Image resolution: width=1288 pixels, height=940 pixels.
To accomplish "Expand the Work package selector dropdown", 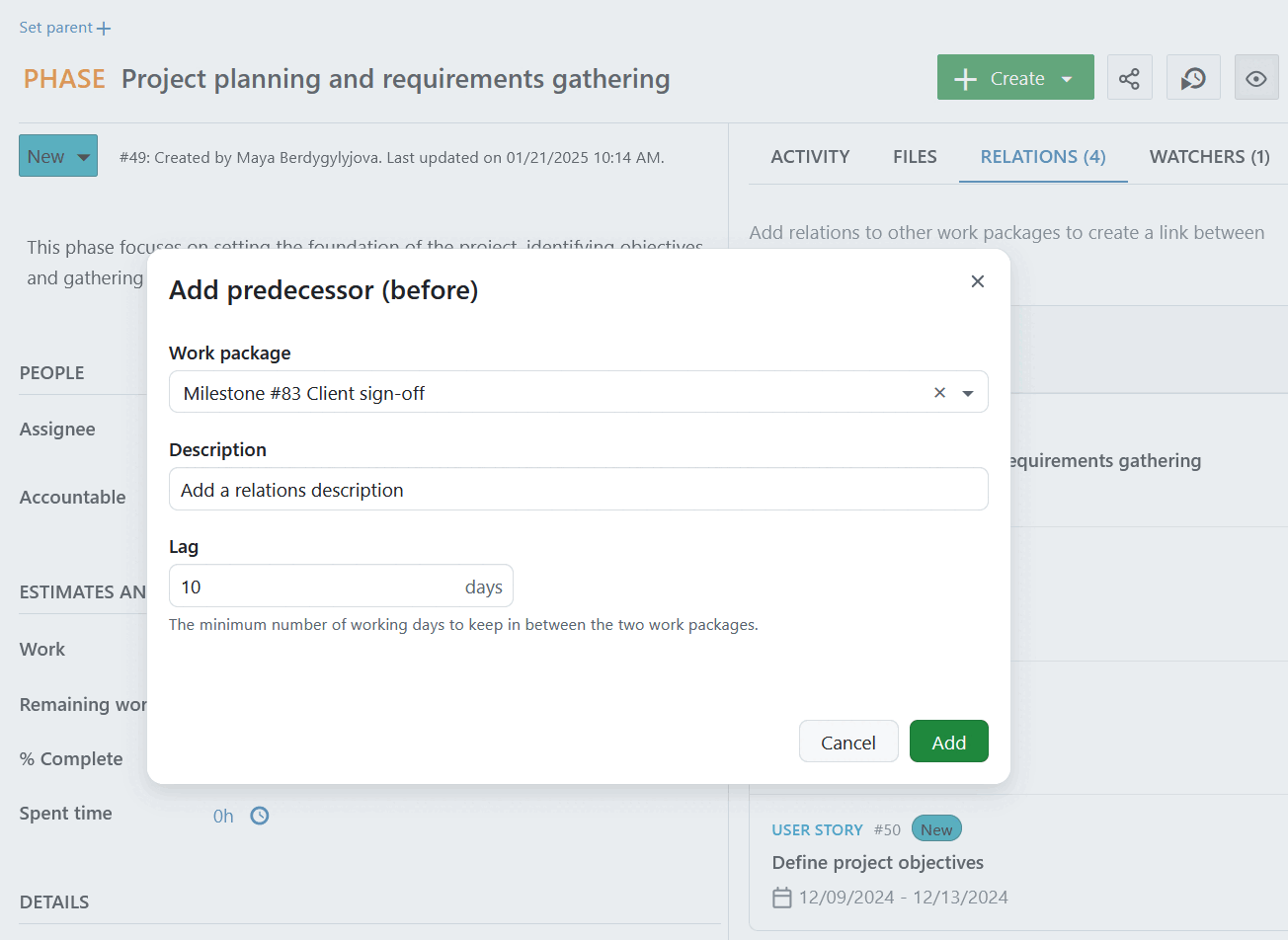I will [967, 392].
